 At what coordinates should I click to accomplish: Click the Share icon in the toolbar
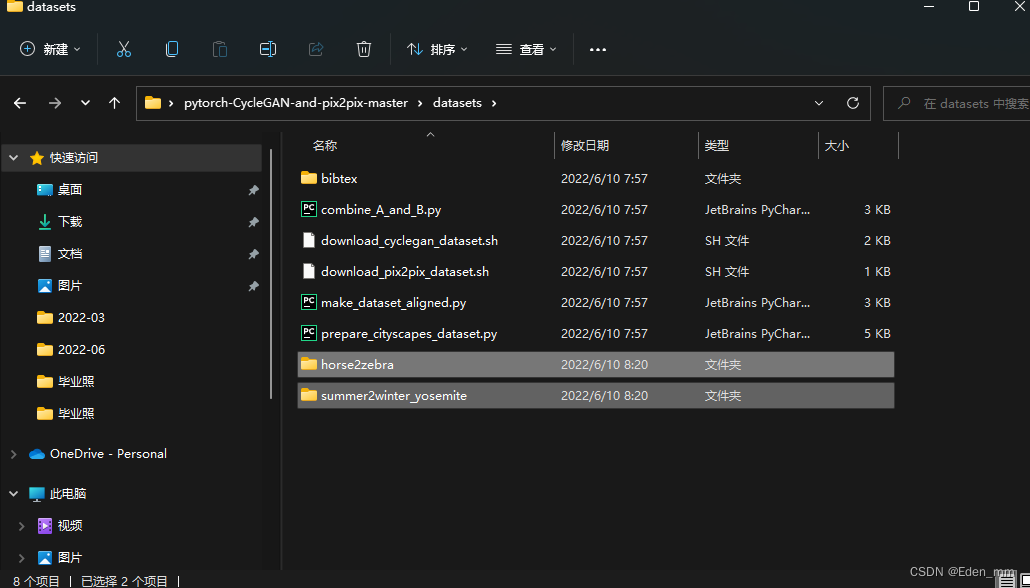315,48
